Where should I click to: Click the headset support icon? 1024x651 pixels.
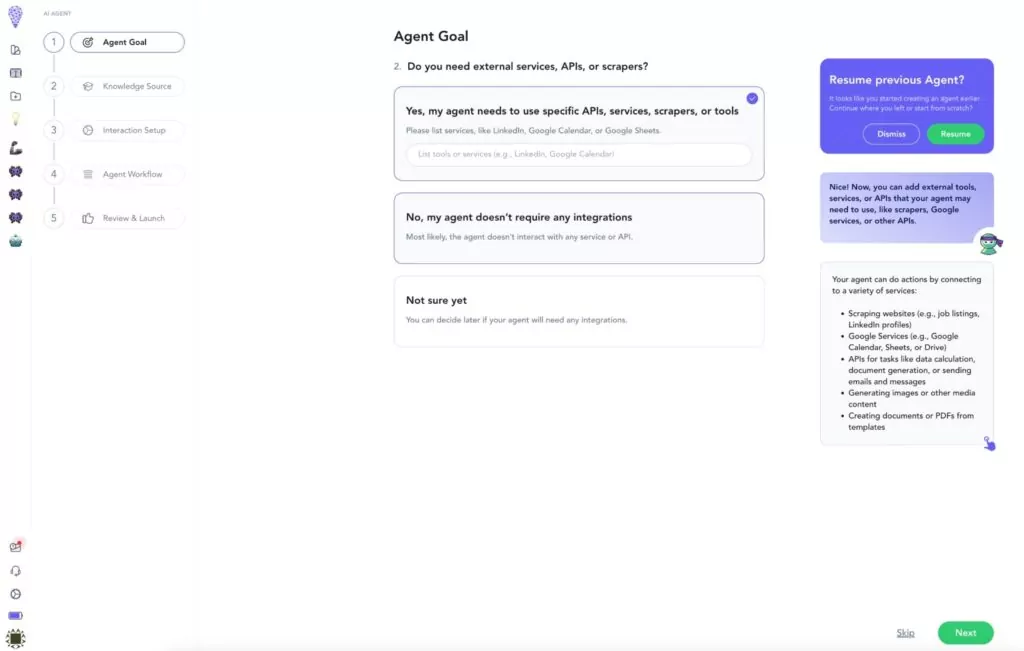16,571
